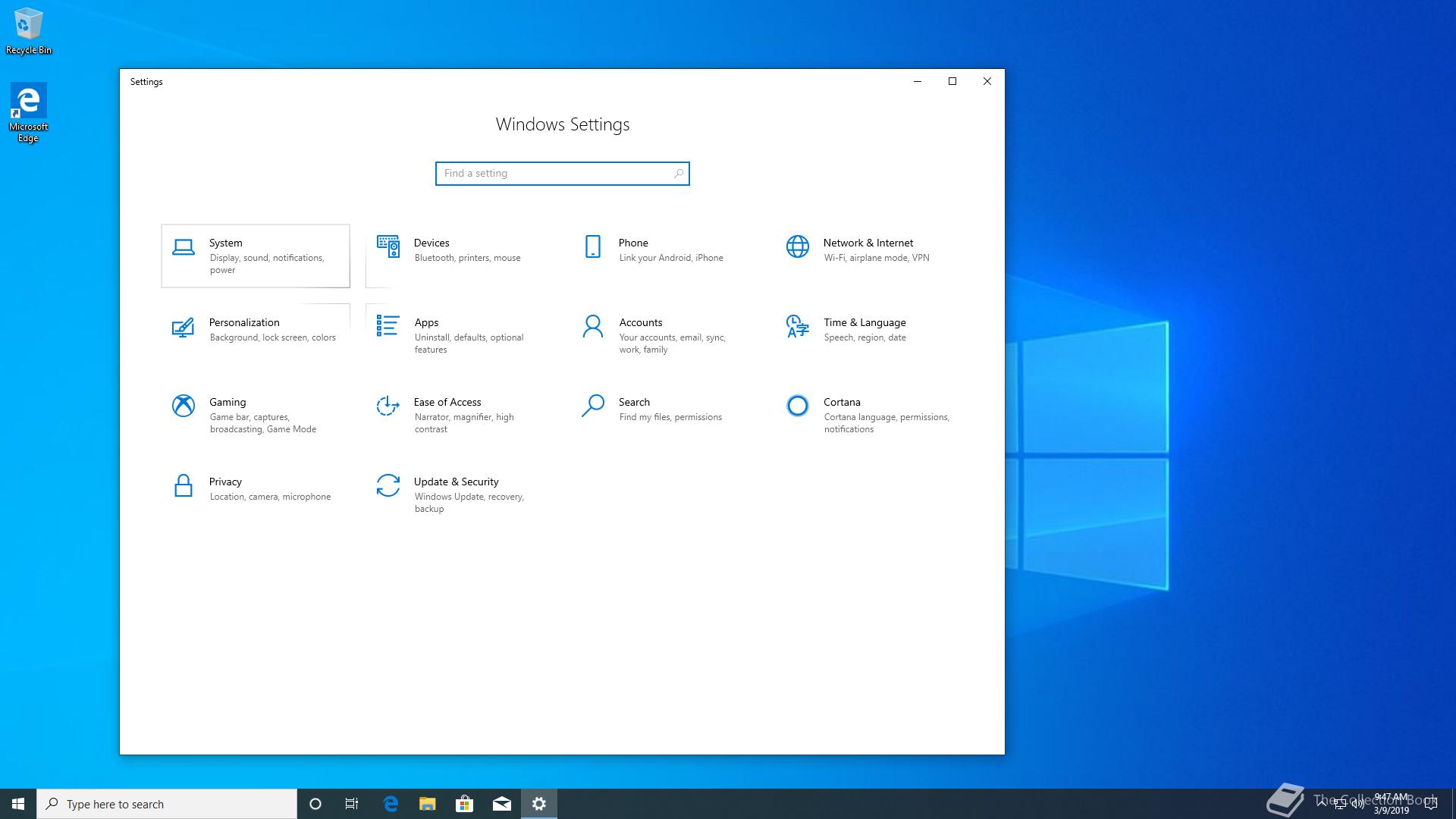Image resolution: width=1456 pixels, height=819 pixels.
Task: Click the Type here to search box
Action: [x=167, y=804]
